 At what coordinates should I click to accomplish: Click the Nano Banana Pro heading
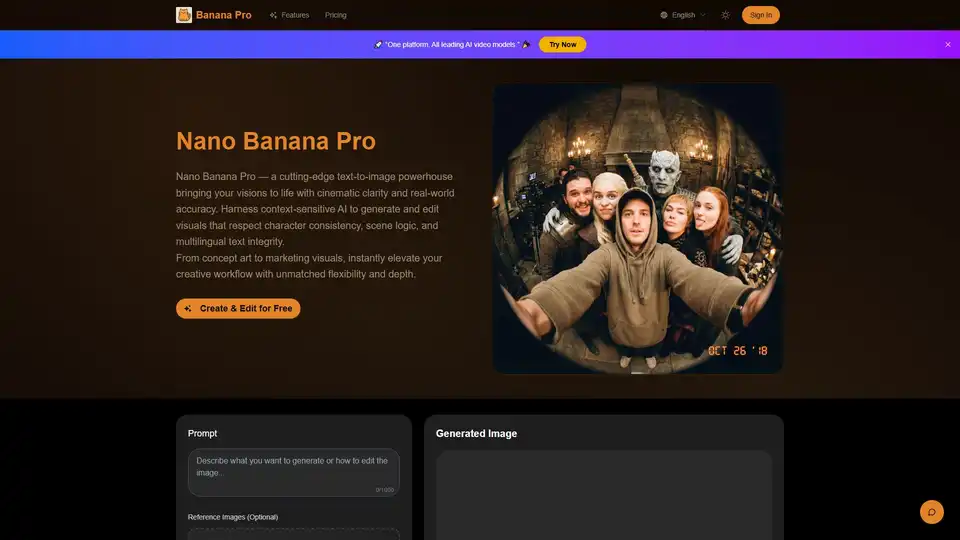coord(276,141)
